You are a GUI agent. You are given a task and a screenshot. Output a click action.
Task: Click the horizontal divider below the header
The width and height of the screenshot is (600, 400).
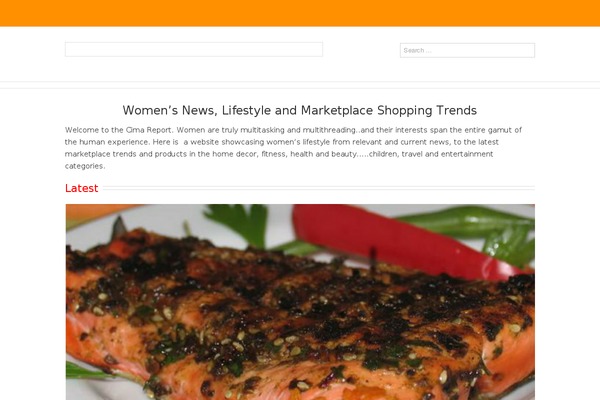point(300,85)
